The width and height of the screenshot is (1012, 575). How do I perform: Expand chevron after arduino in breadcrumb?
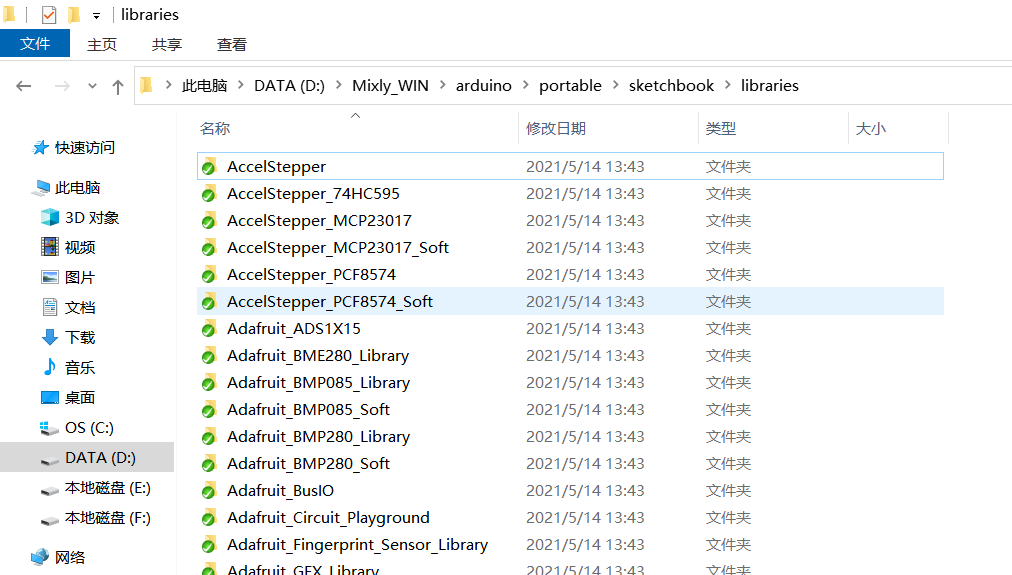(x=525, y=85)
